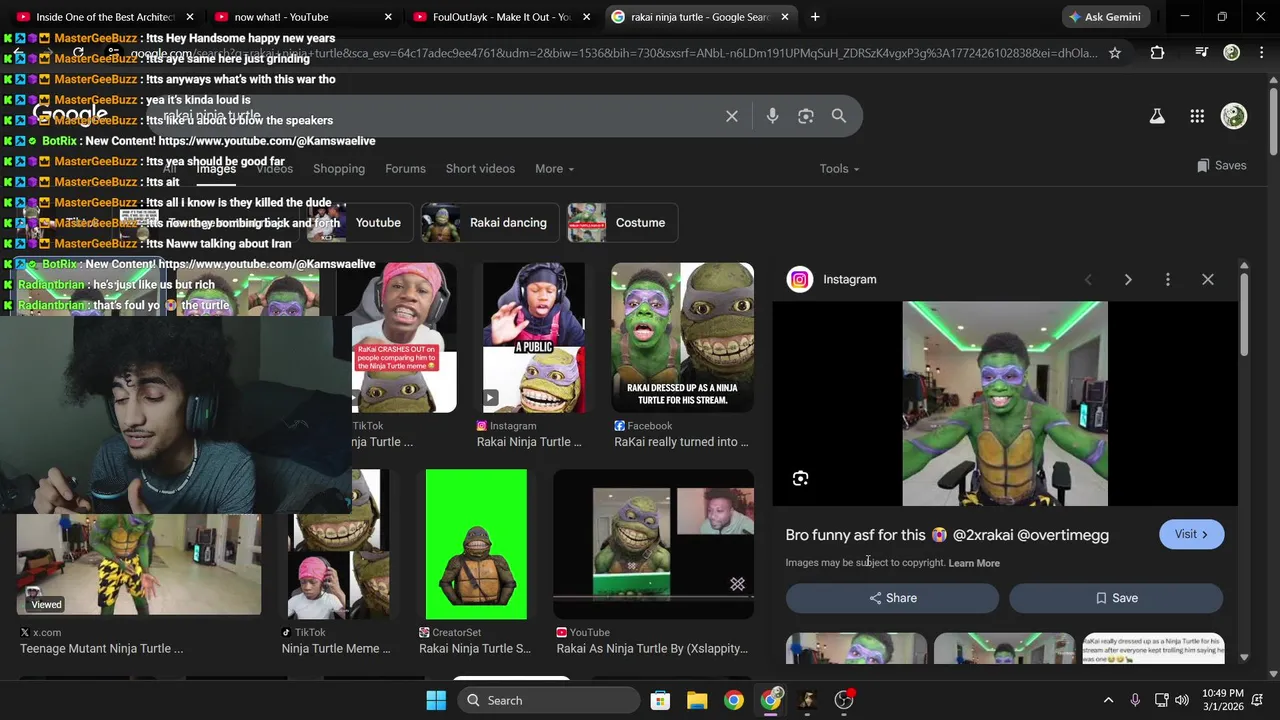The width and height of the screenshot is (1280, 720).
Task: Click Ask Gemini button
Action: 1107,17
